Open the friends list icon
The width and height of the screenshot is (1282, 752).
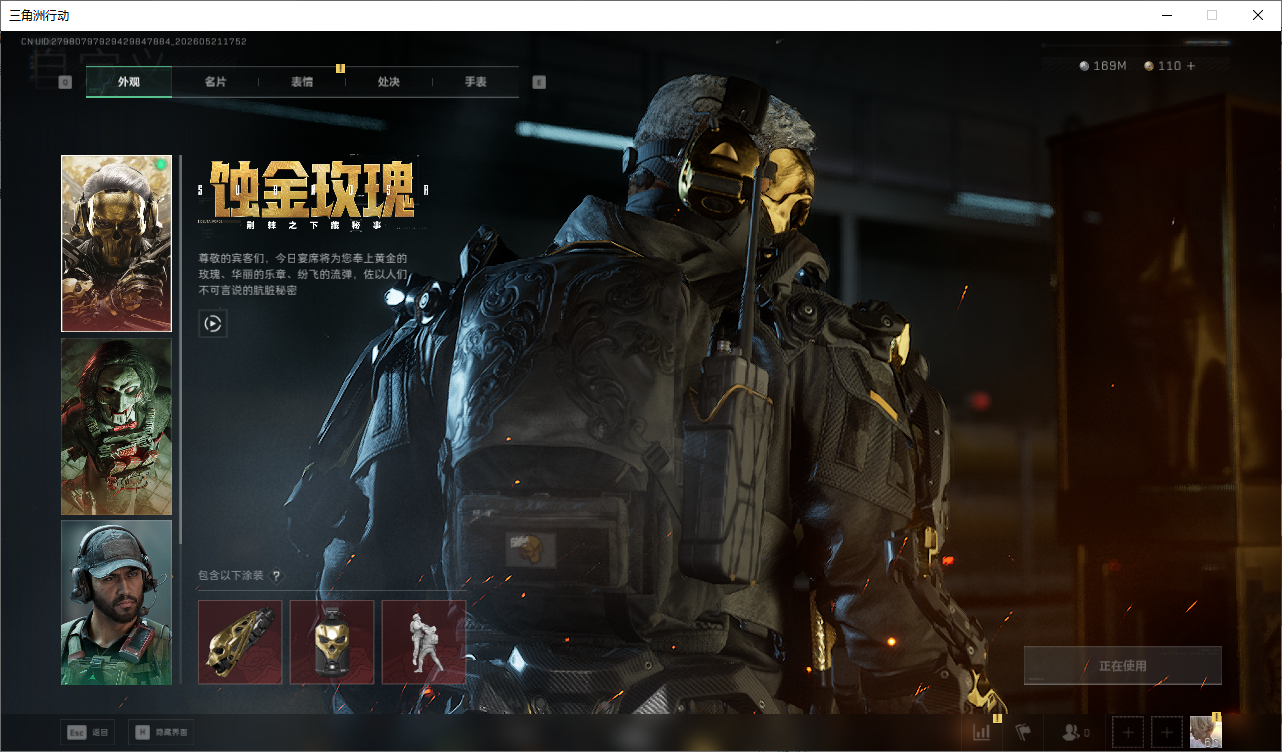click(x=1075, y=732)
